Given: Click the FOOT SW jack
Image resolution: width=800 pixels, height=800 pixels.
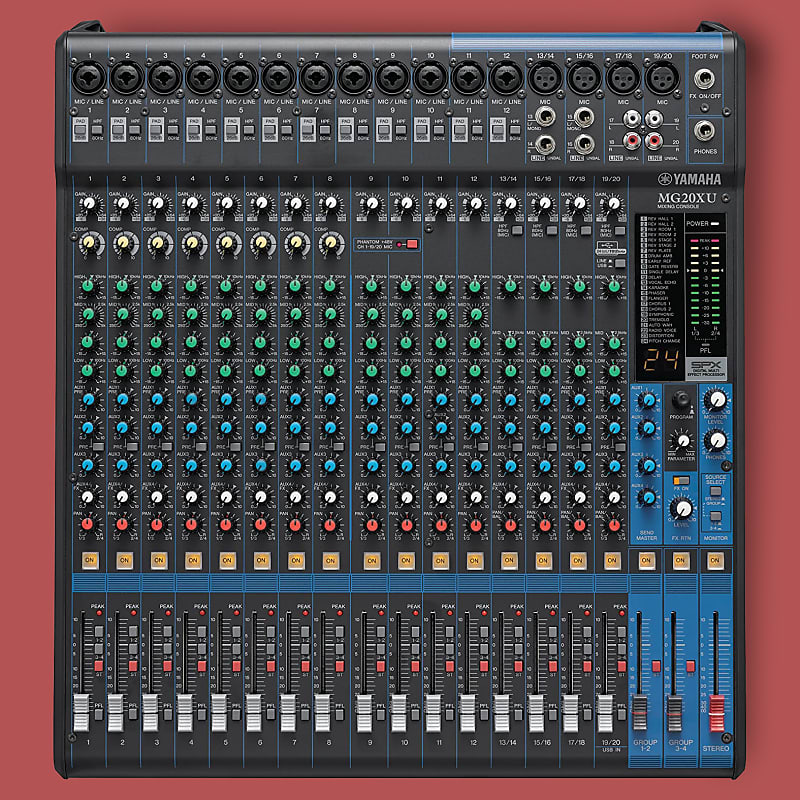Looking at the screenshot, I should coord(705,79).
